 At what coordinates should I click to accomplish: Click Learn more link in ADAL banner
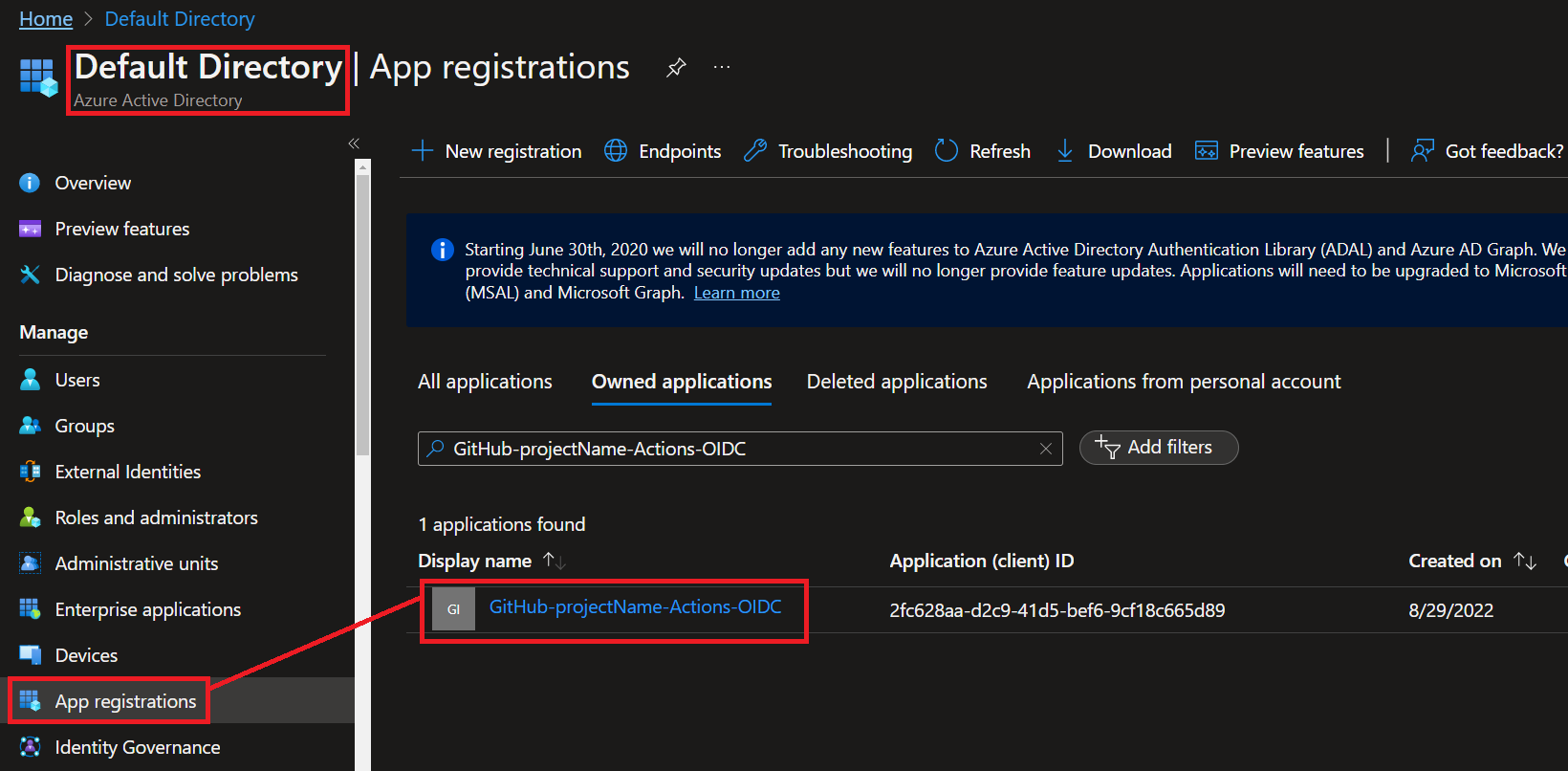[x=737, y=293]
